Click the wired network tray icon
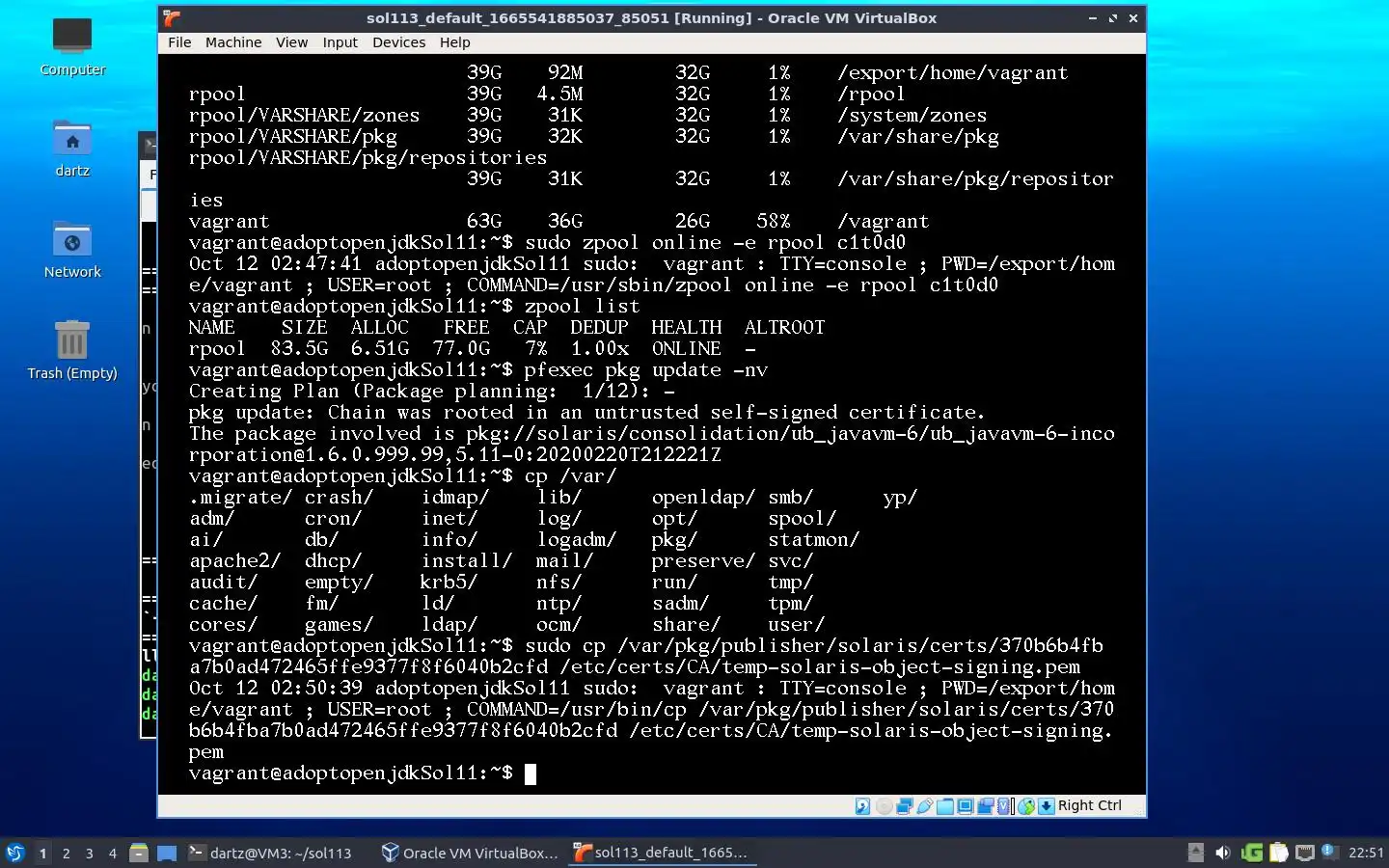 [x=1305, y=853]
